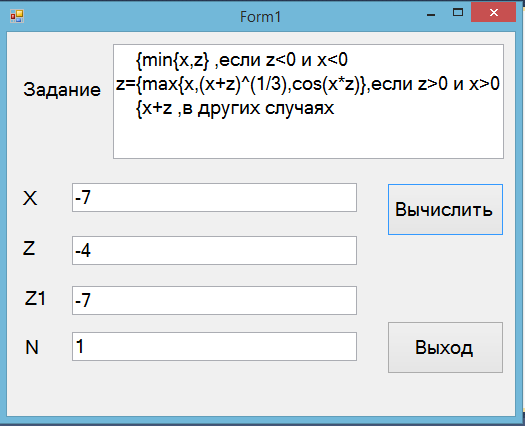
Task: Click the formula line with max and cos(x*z)
Action: [x=308, y=84]
